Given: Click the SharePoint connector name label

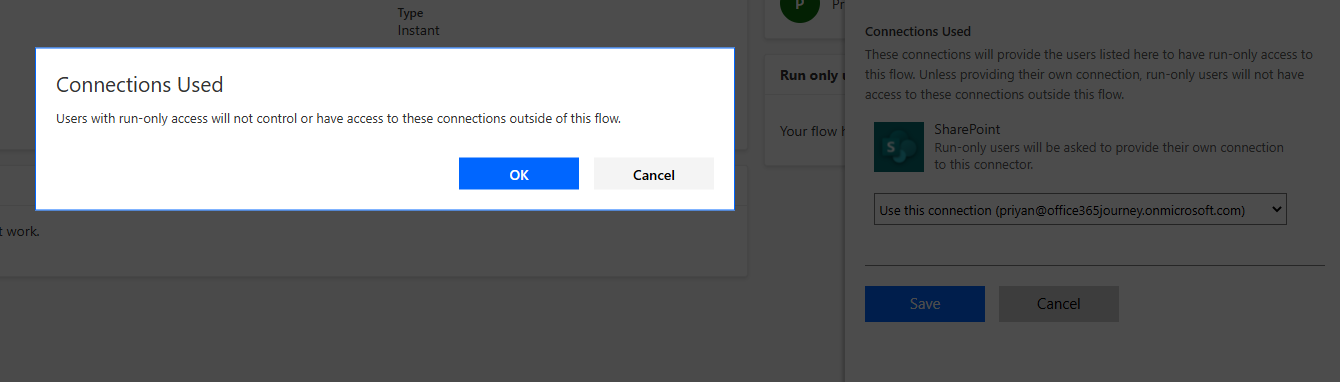Looking at the screenshot, I should pyautogui.click(x=967, y=130).
